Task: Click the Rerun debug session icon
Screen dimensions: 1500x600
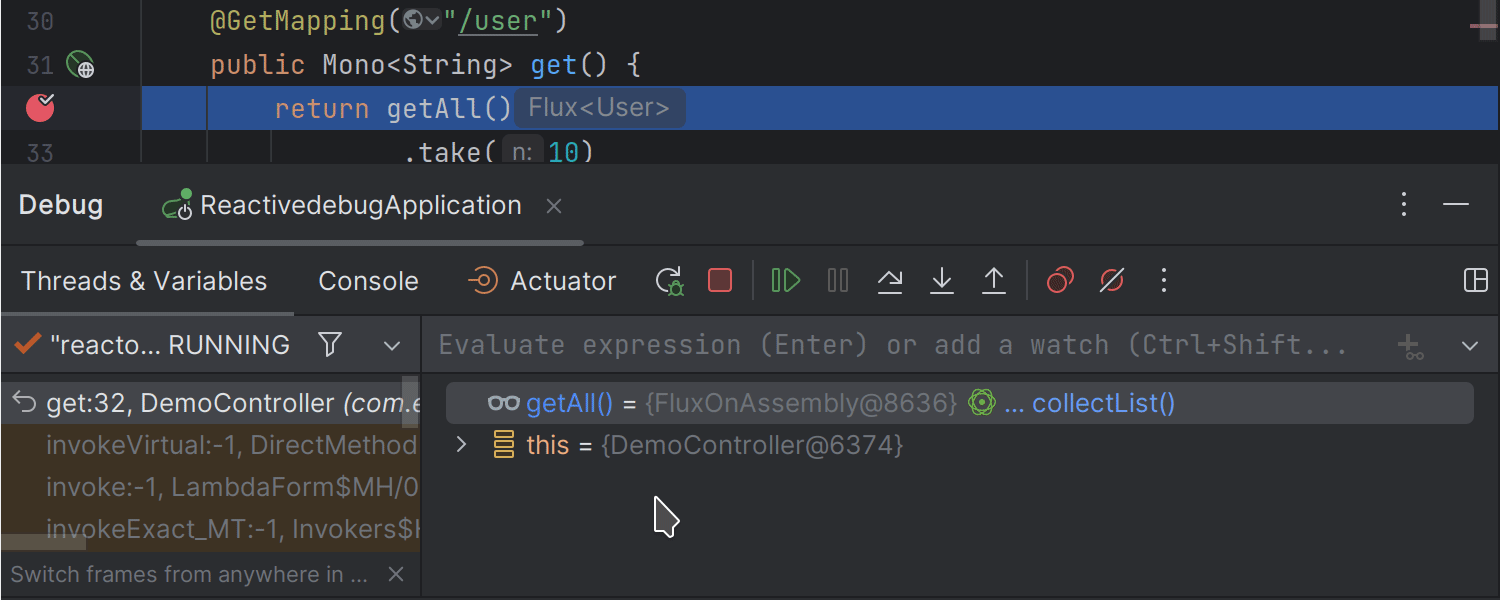Action: 669,281
